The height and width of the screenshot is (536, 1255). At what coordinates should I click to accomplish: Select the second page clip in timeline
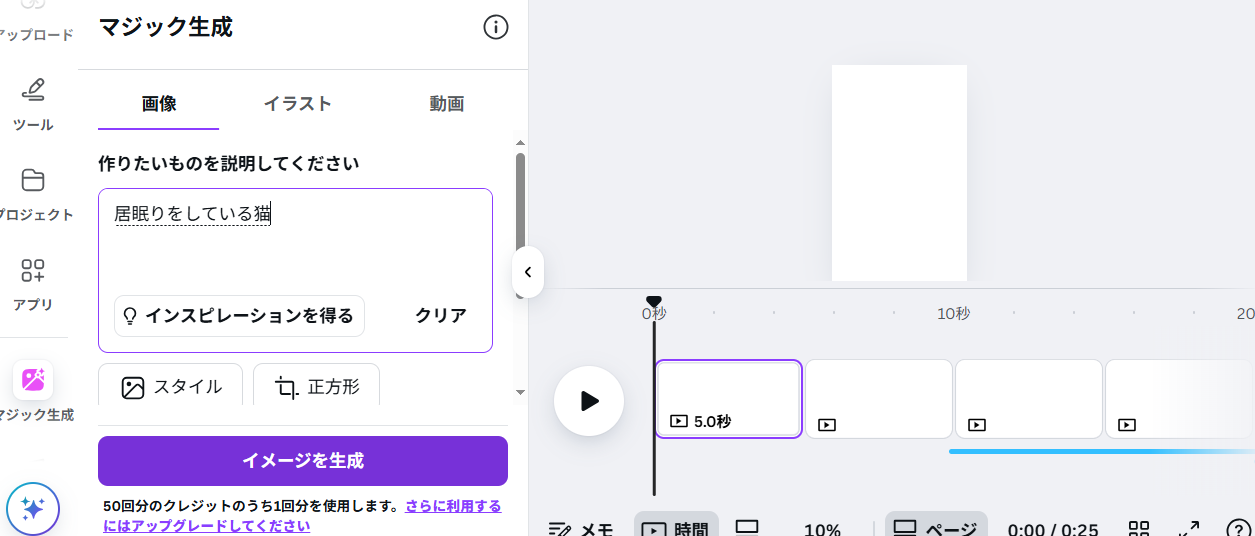click(x=879, y=399)
